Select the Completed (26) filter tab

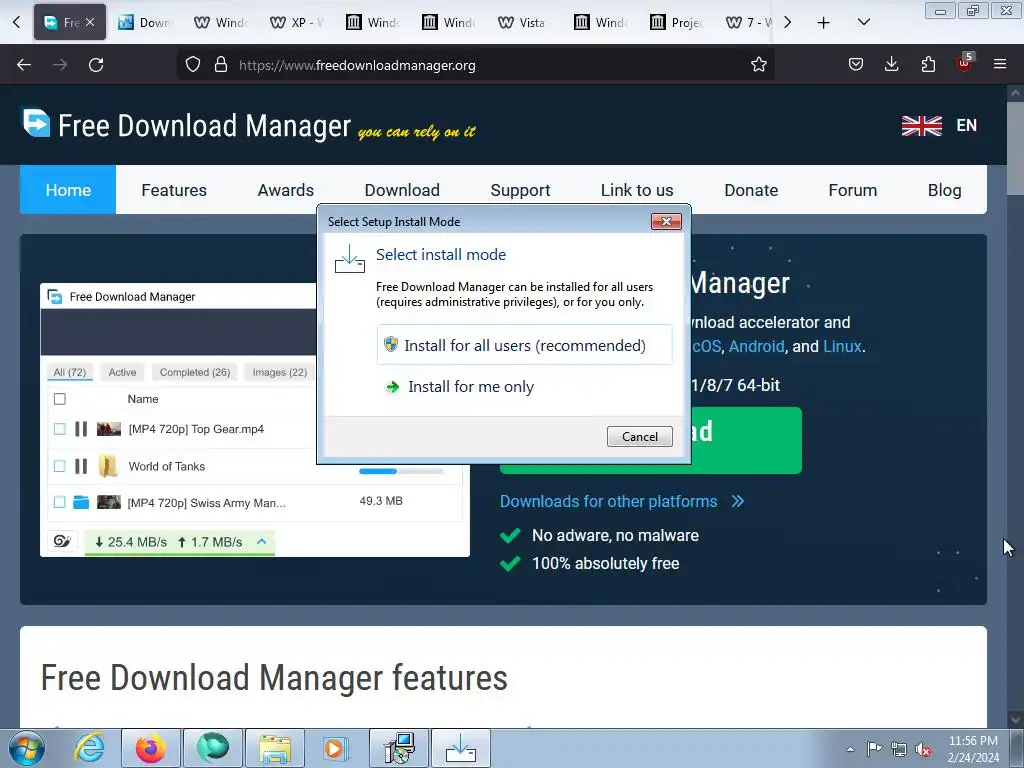(x=195, y=372)
